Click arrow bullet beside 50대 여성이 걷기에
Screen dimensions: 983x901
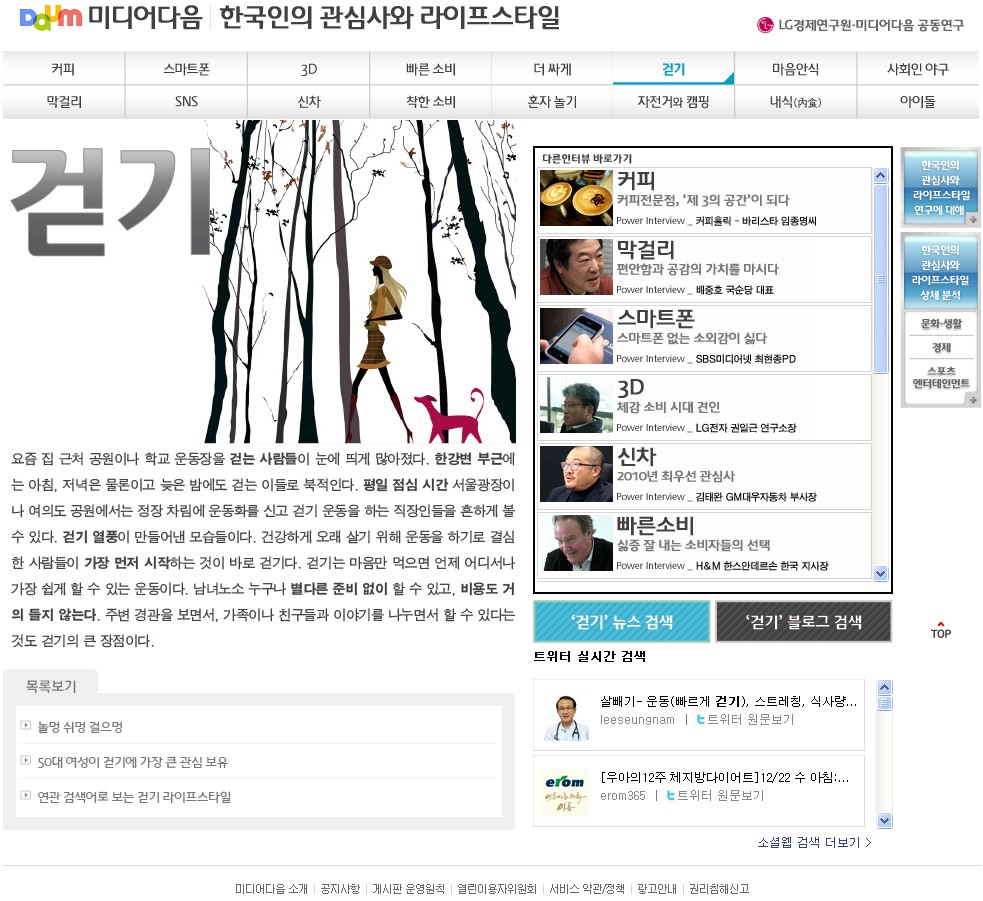pos(26,760)
